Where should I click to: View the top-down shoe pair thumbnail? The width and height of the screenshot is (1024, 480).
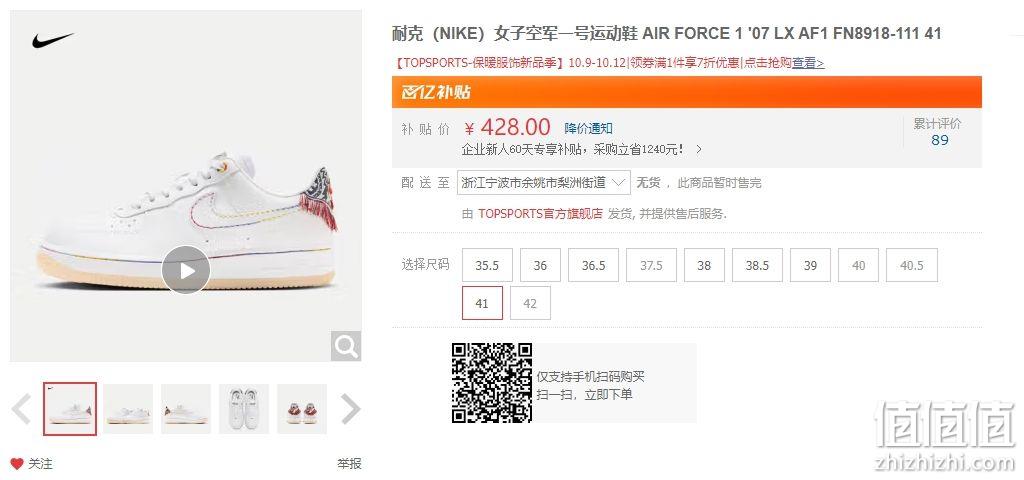pyautogui.click(x=244, y=409)
